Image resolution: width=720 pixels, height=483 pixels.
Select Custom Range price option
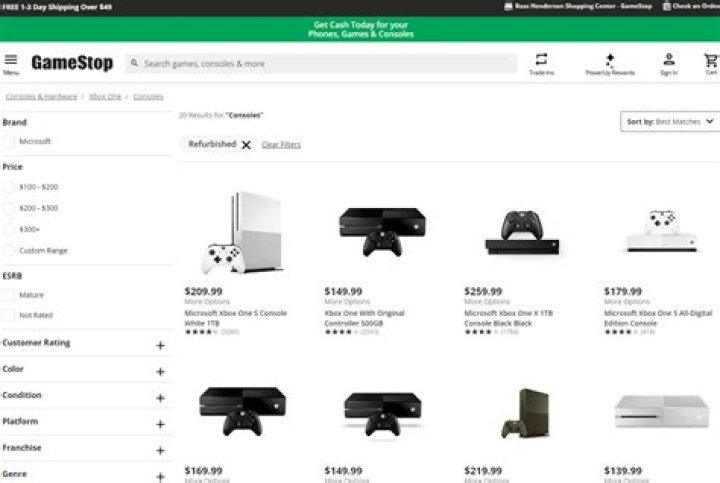pos(8,250)
